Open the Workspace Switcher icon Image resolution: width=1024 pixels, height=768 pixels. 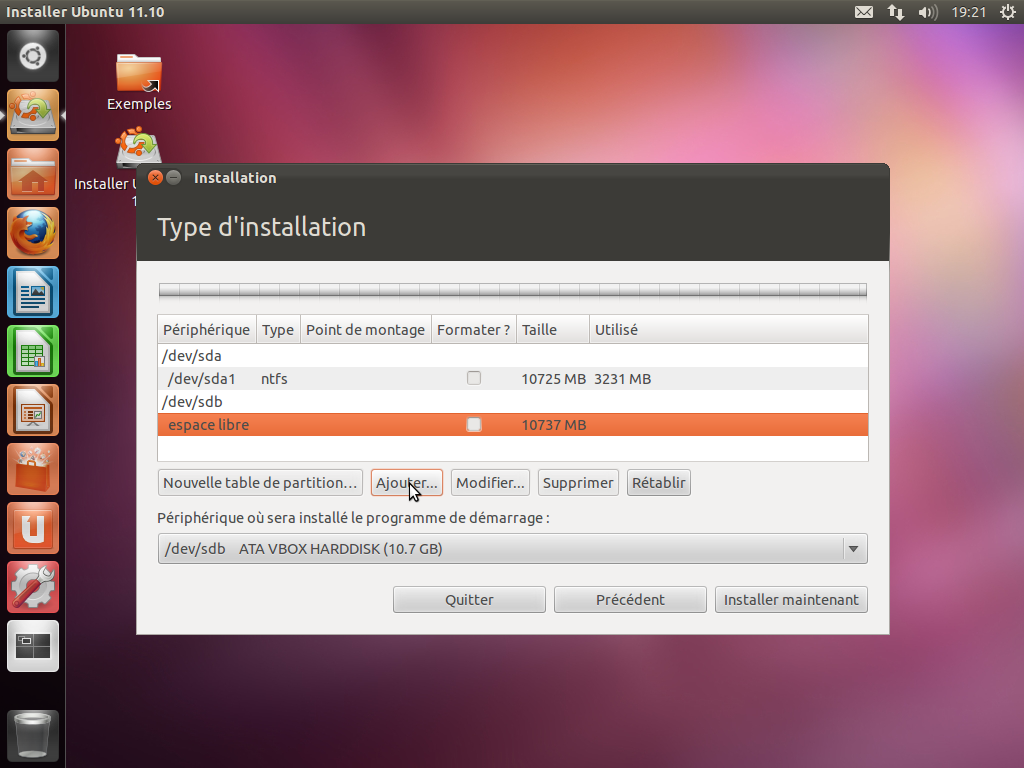(33, 646)
